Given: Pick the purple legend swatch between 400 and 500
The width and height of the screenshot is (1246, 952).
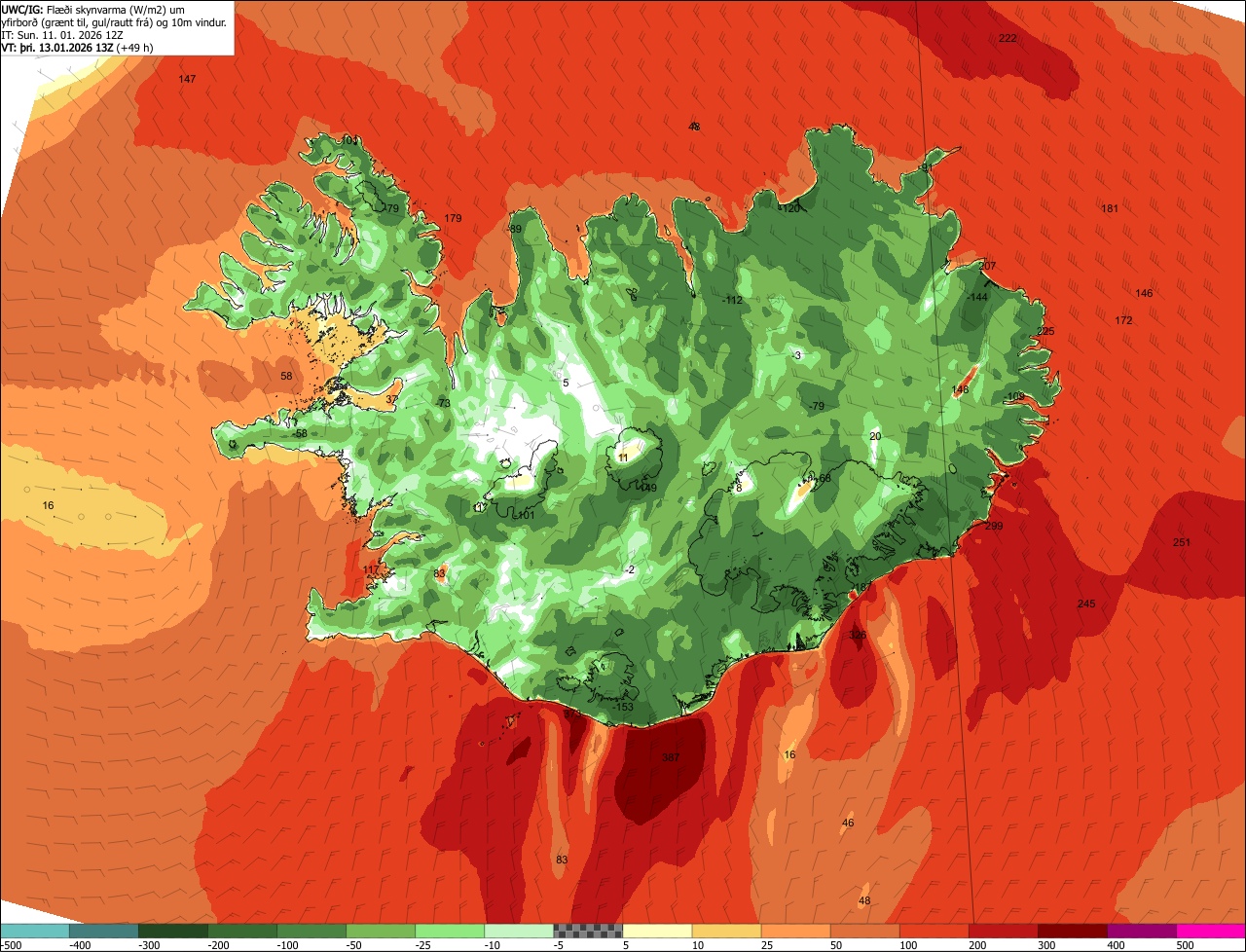Looking at the screenshot, I should (x=1141, y=931).
